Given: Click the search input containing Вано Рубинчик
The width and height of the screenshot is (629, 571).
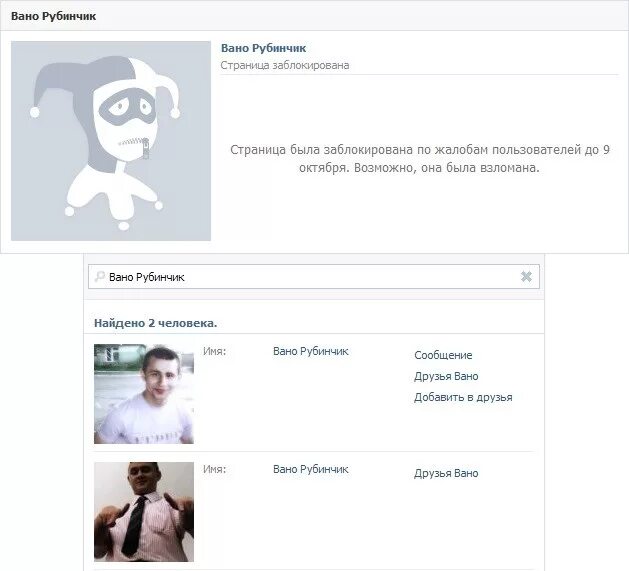Looking at the screenshot, I should tap(314, 276).
